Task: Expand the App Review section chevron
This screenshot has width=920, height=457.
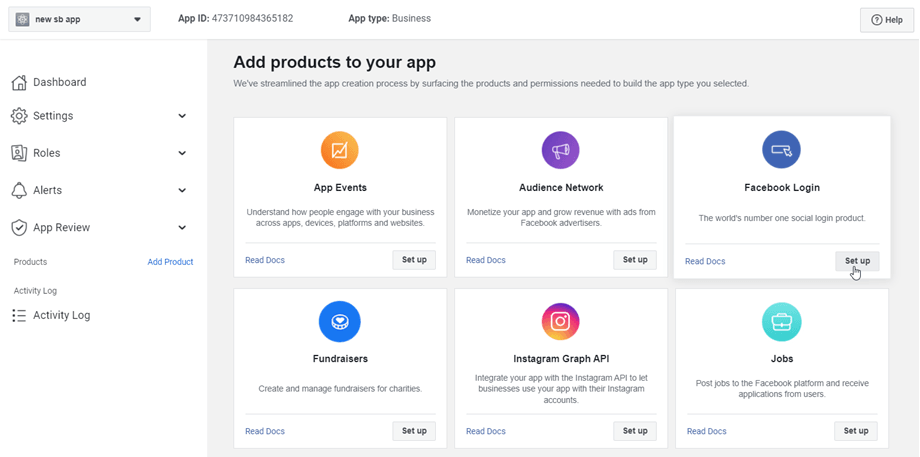Action: tap(182, 228)
